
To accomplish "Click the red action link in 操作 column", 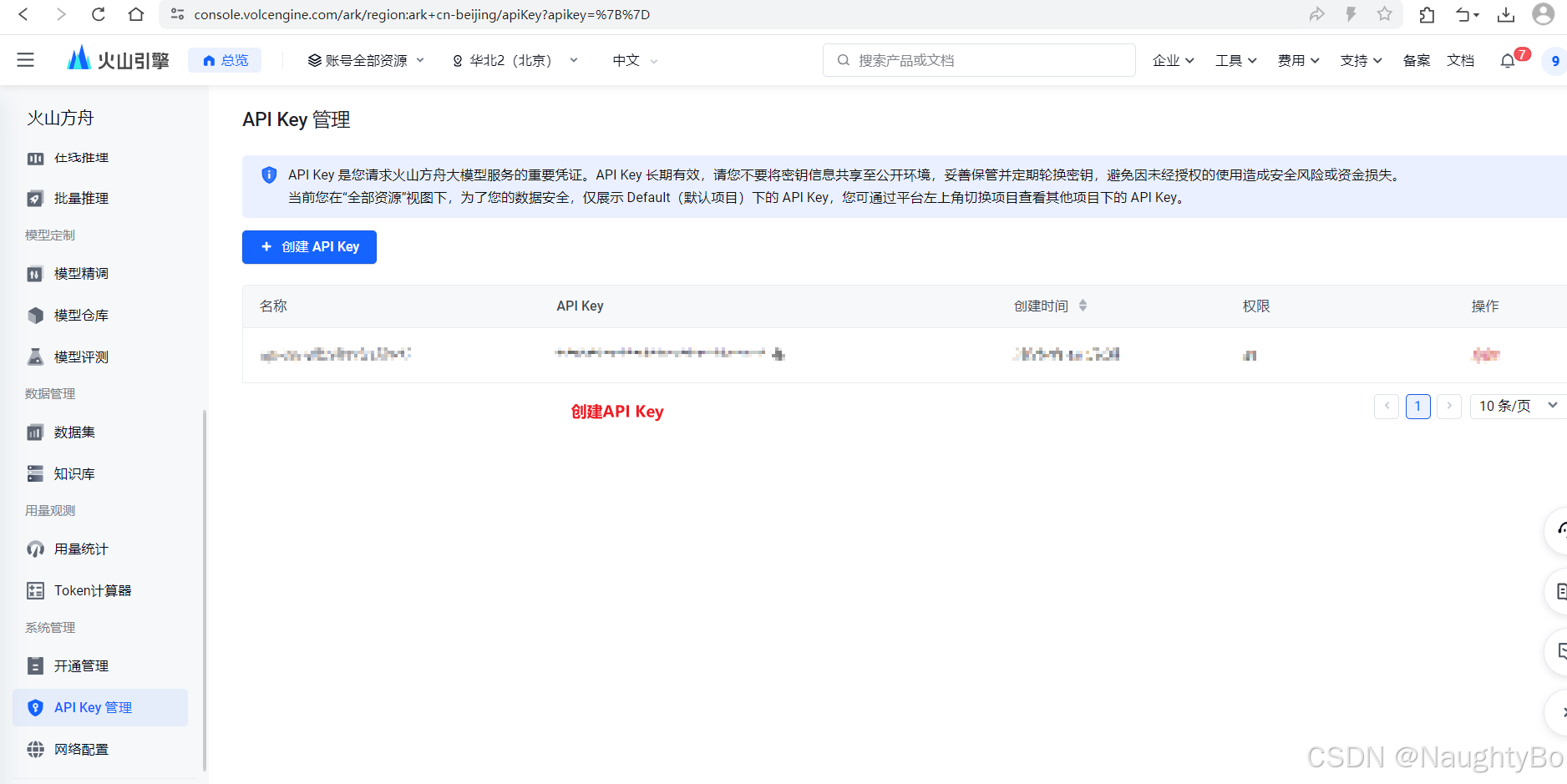I will tap(1485, 355).
